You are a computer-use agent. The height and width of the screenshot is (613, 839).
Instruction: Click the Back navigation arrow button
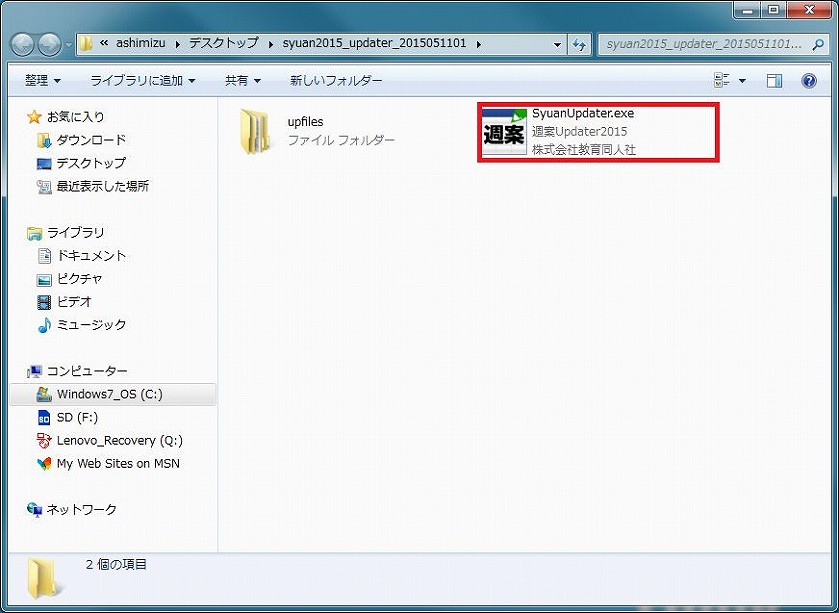pos(24,45)
